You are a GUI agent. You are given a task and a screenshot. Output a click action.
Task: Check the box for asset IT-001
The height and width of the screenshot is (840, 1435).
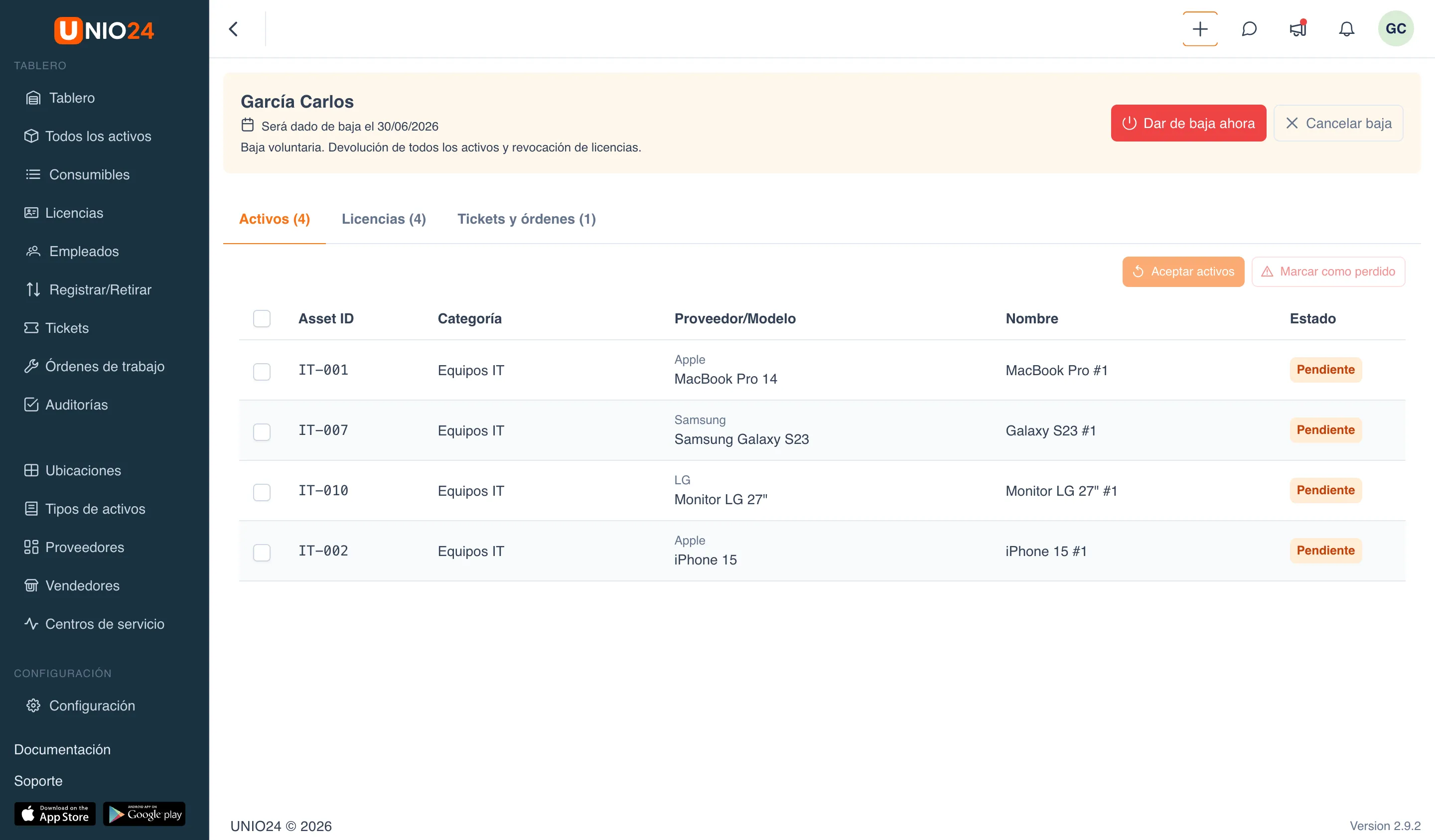[262, 371]
